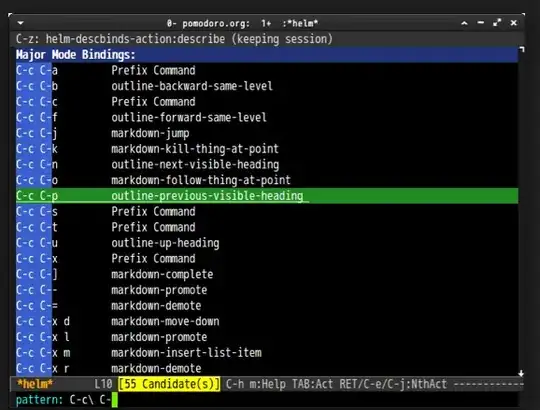The image size is (540, 410).
Task: Open the window menu arrow in title bar
Action: 20,23
